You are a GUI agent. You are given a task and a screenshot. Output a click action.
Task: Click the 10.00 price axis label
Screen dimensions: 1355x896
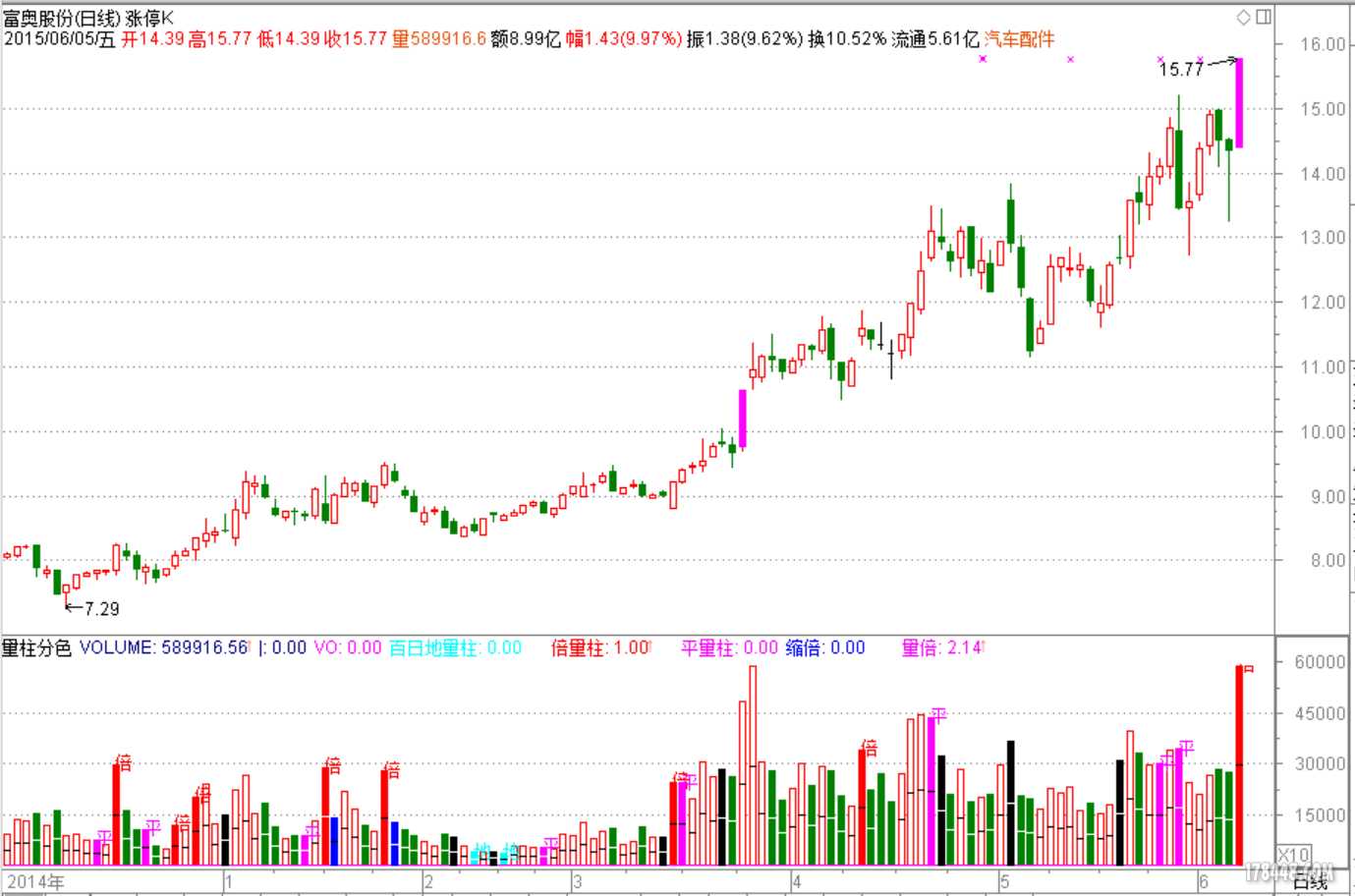pos(1323,432)
